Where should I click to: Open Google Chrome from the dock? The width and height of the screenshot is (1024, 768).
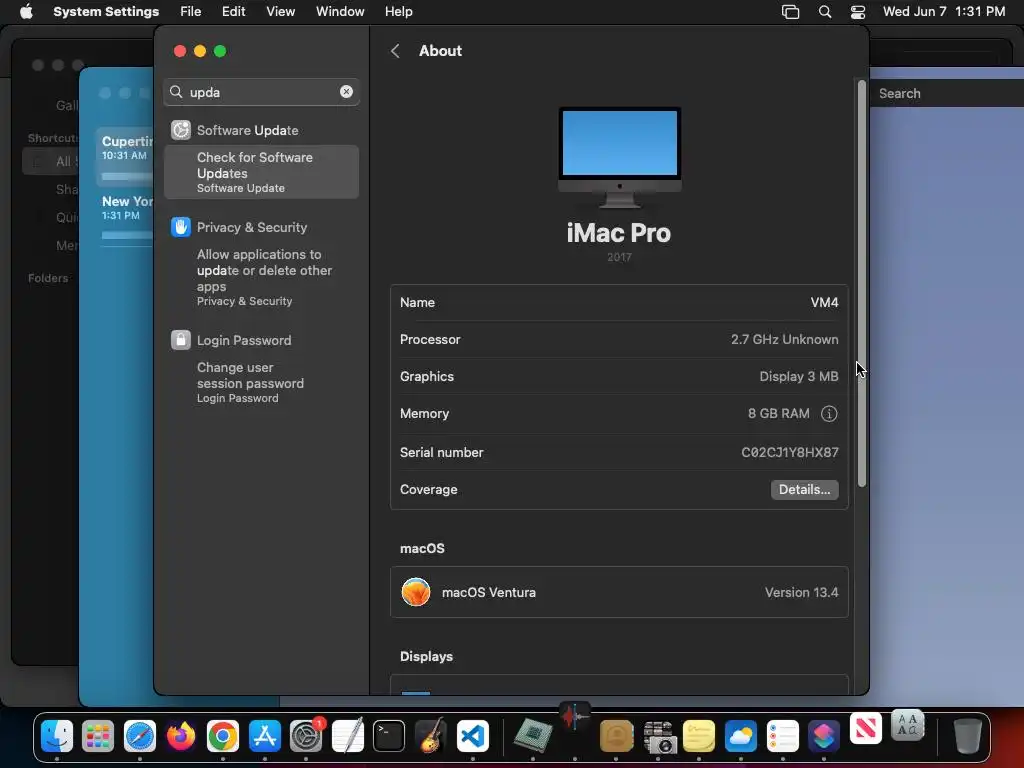tap(223, 736)
